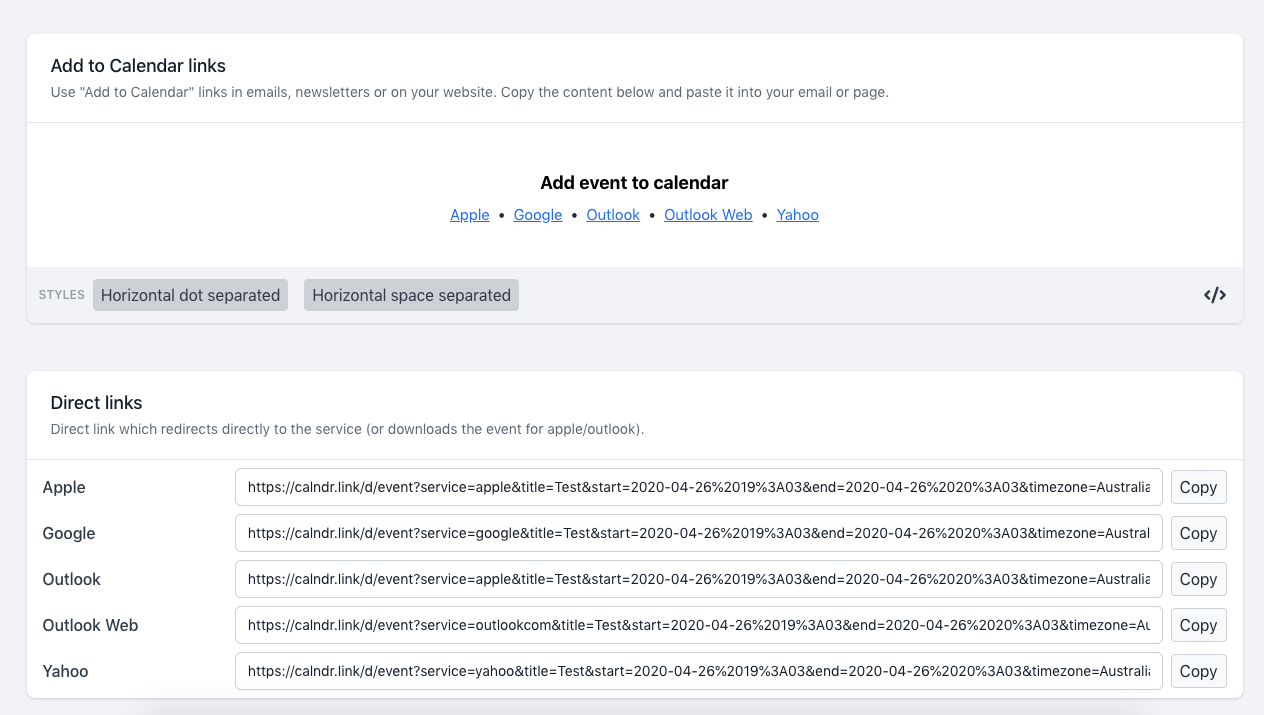Copy the Outlook direct link
Image resolution: width=1264 pixels, height=715 pixels.
[1198, 579]
